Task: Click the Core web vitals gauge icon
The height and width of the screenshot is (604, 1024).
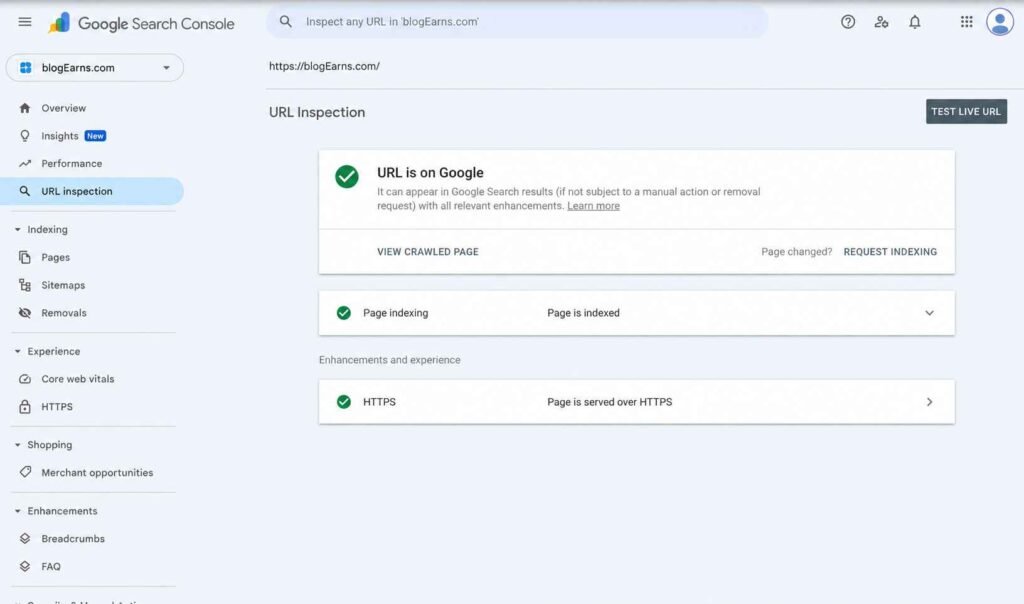Action: pyautogui.click(x=25, y=379)
